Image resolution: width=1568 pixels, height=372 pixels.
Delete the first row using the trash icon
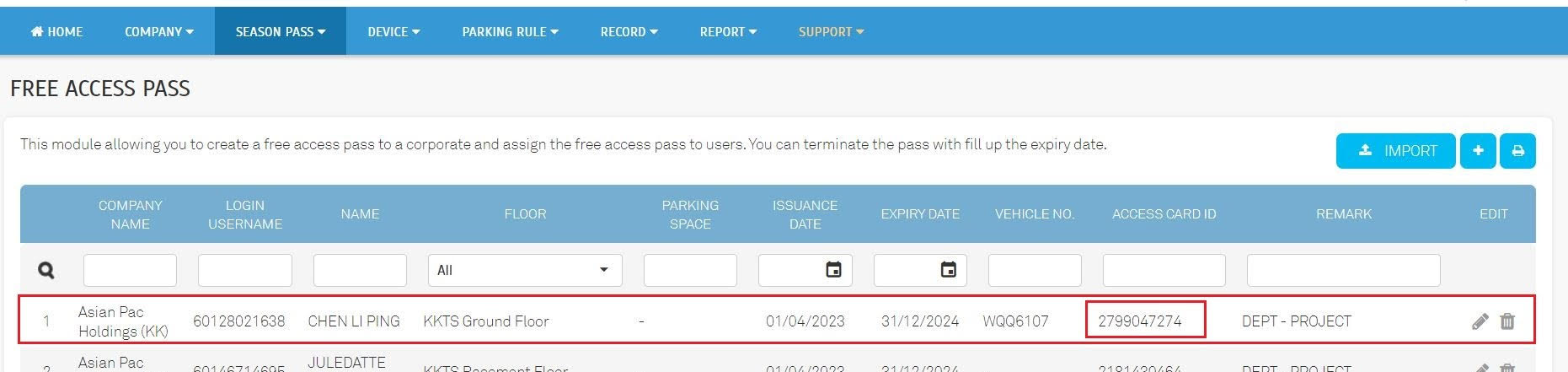pos(1507,321)
